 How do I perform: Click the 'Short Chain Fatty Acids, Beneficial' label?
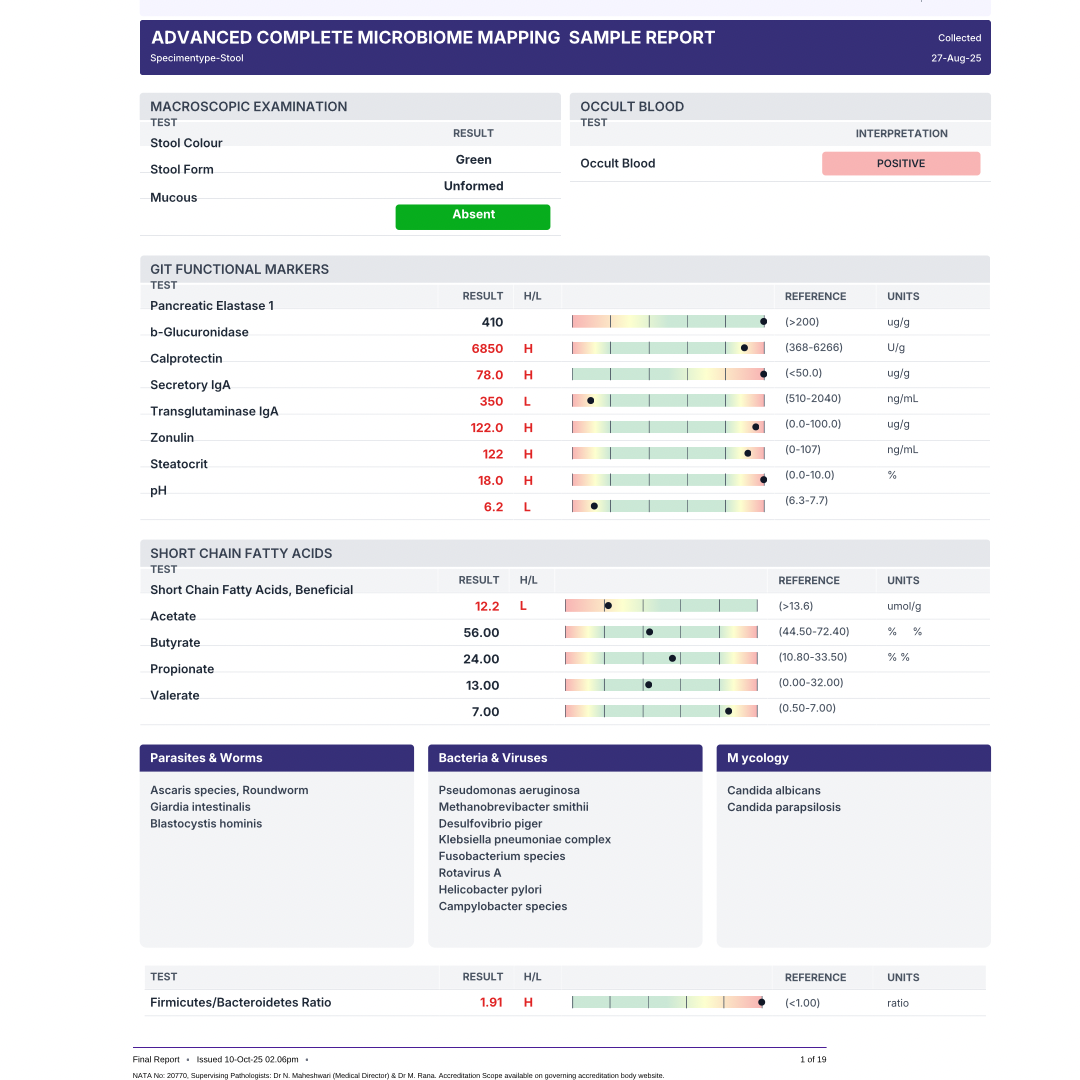coord(251,590)
